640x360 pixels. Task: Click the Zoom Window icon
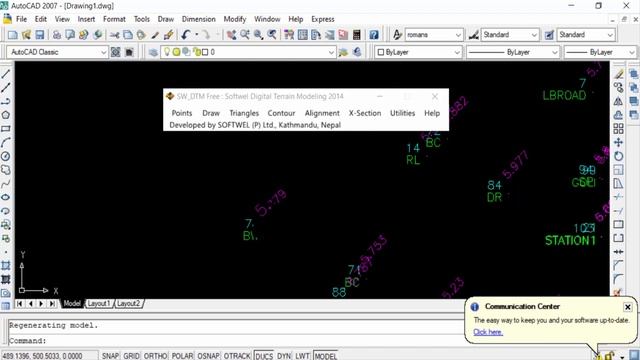pos(258,35)
